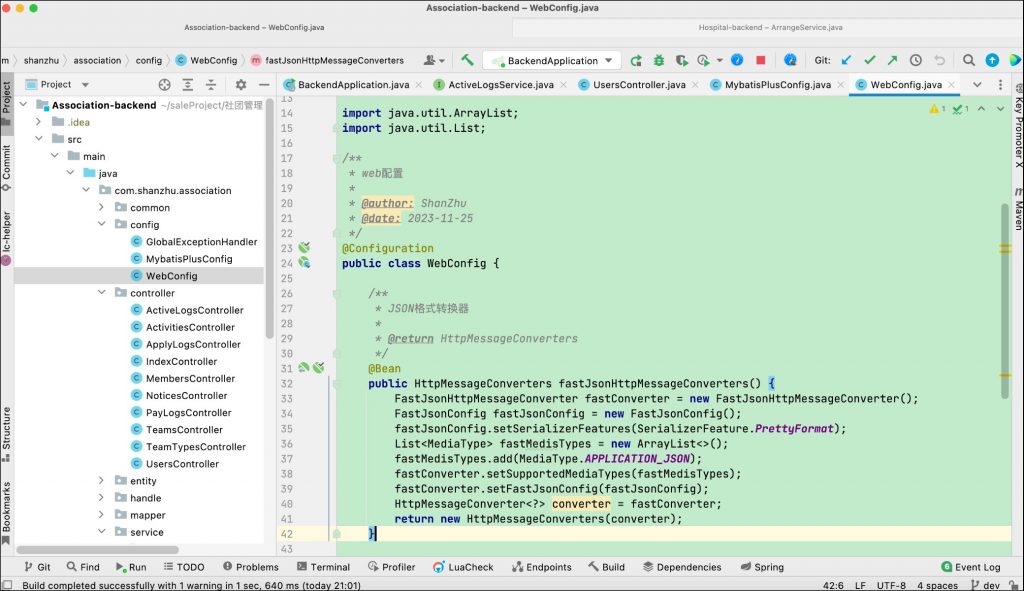Open Git show history clock icon
Viewport: 1024px width, 591px height.
[915, 60]
